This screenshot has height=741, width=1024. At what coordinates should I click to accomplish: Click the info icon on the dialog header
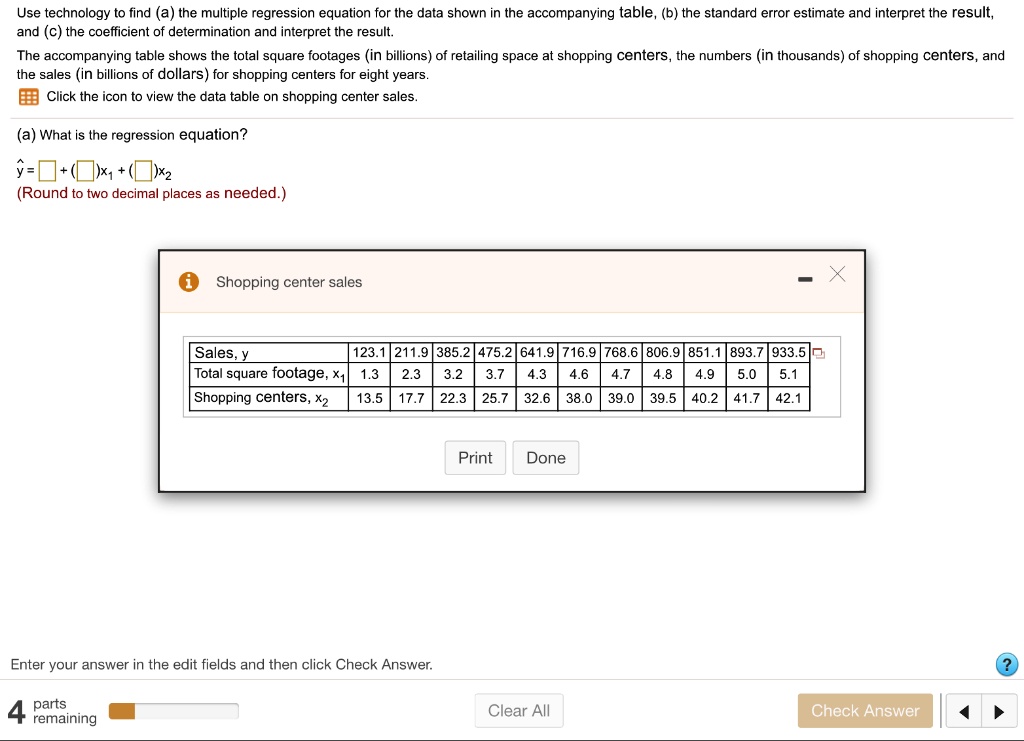point(189,282)
